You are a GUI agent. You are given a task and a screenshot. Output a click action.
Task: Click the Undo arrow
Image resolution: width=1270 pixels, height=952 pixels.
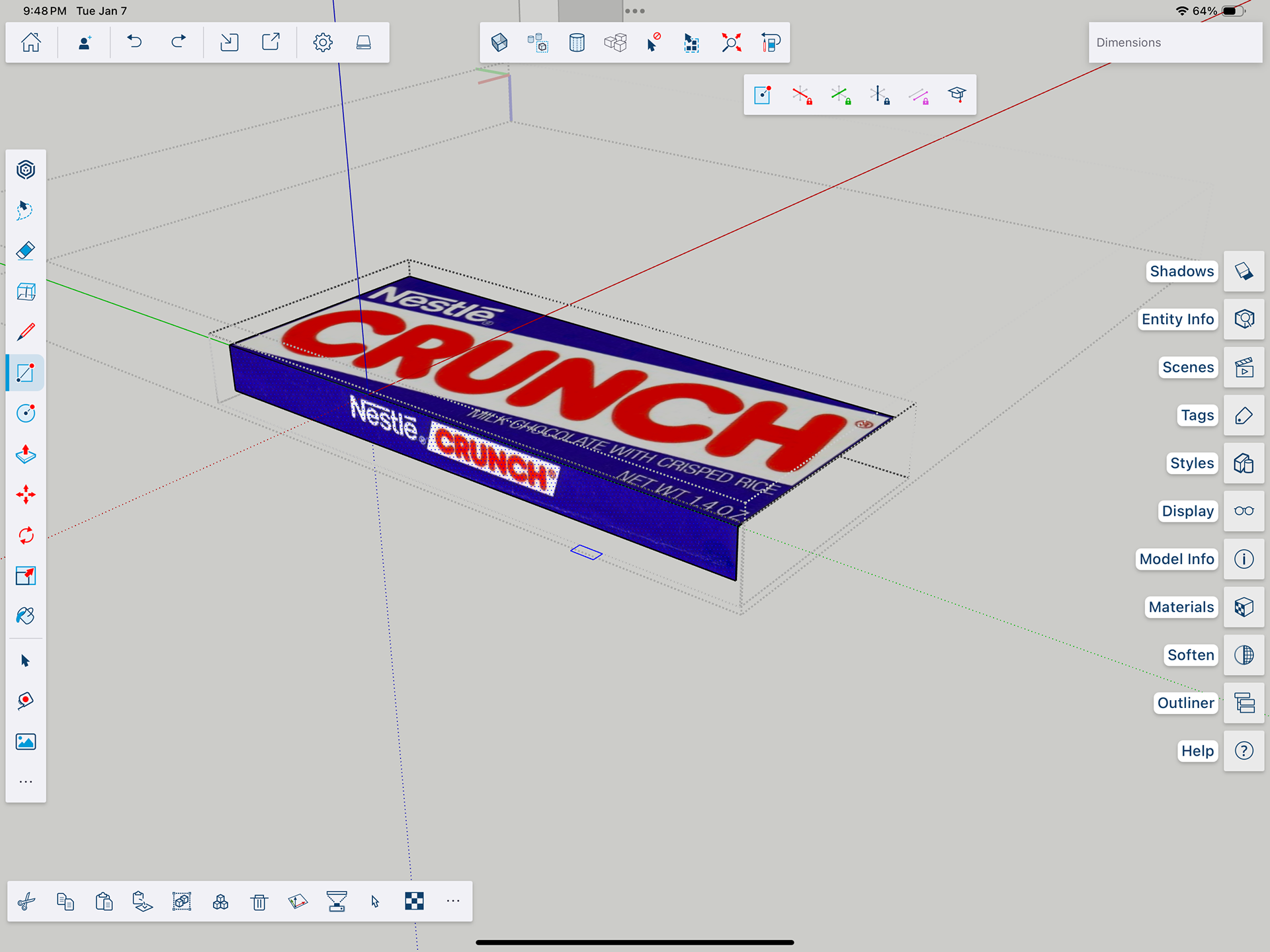coord(134,42)
